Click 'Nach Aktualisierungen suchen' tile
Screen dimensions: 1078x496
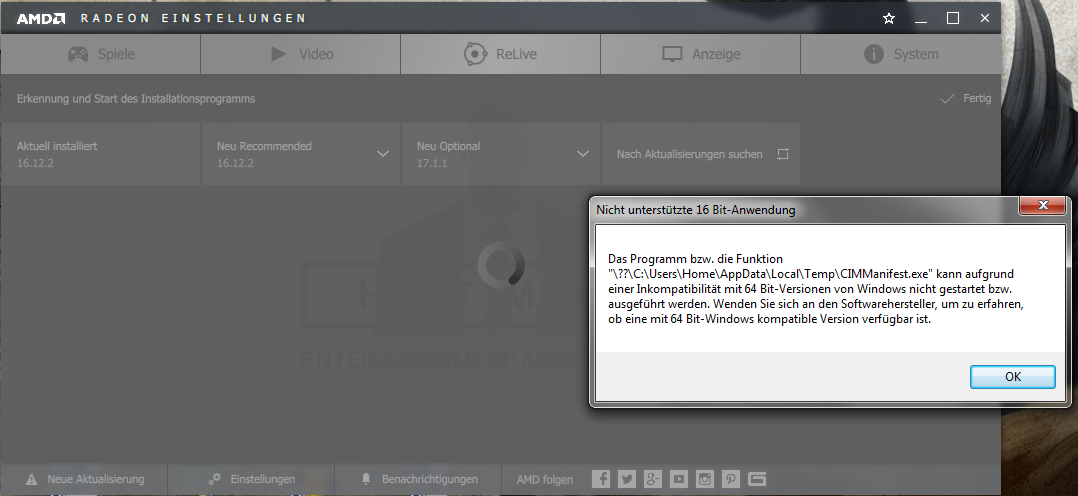pyautogui.click(x=701, y=154)
